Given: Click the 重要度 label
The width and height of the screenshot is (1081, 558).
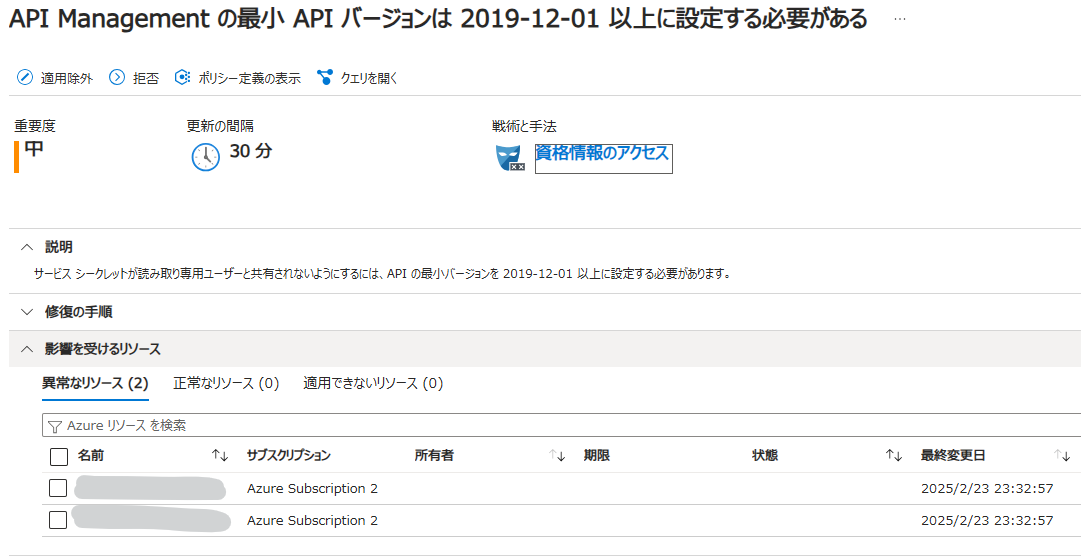Looking at the screenshot, I should click(34, 126).
